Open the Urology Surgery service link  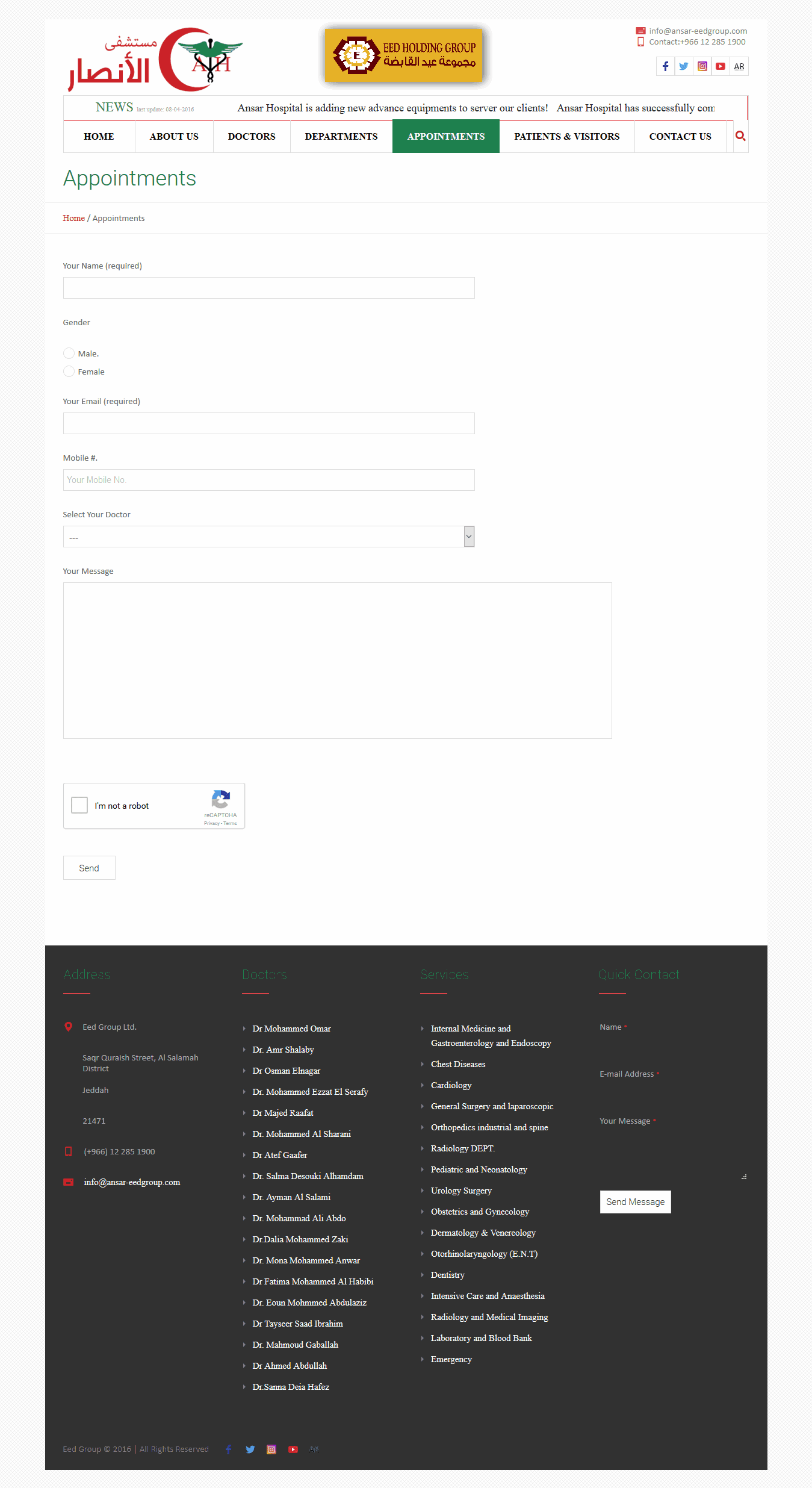pyautogui.click(x=461, y=1191)
